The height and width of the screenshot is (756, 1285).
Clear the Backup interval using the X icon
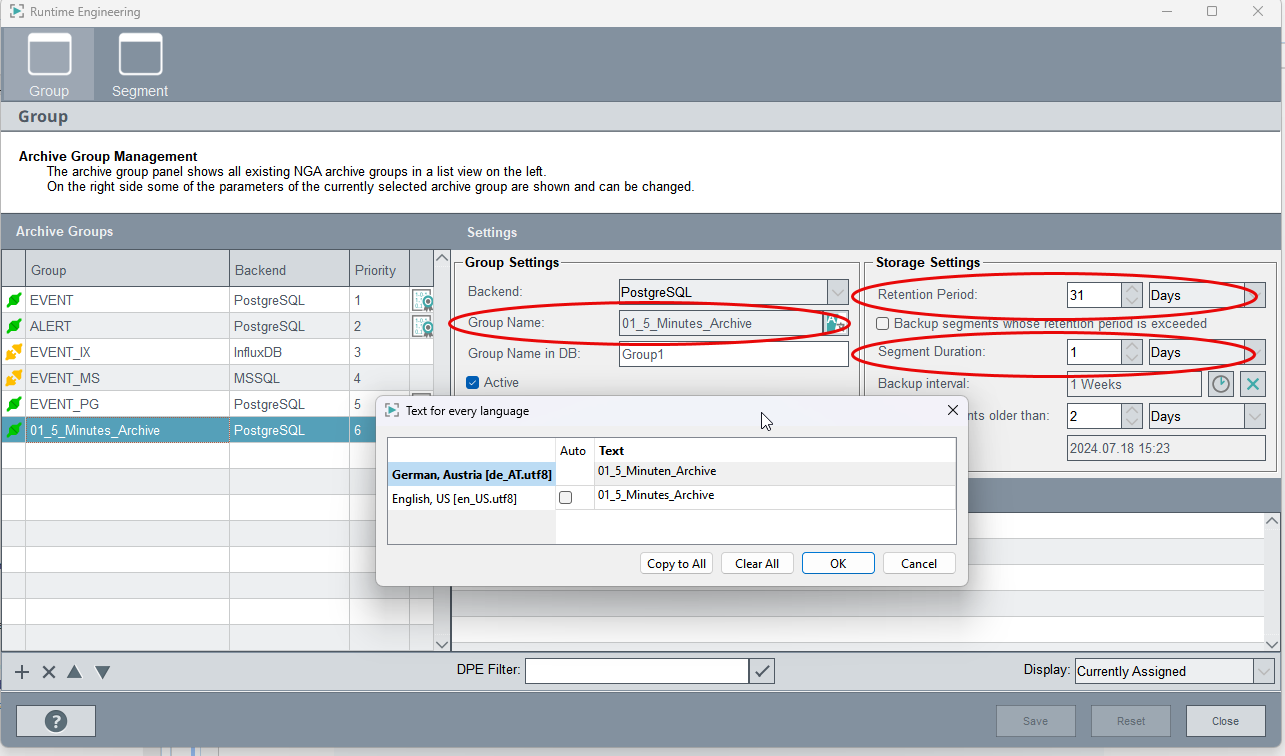(1252, 383)
